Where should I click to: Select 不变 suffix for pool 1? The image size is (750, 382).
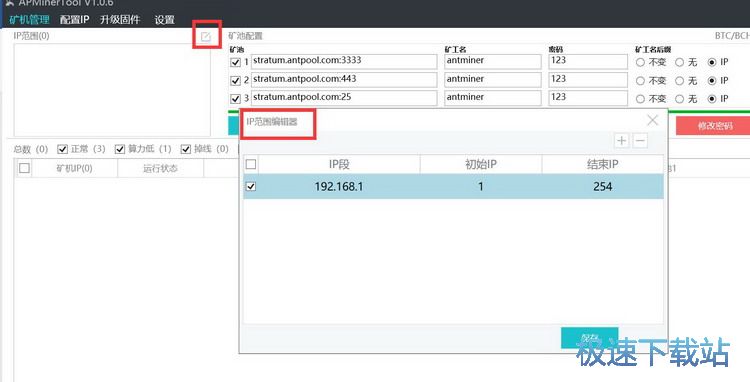click(640, 62)
